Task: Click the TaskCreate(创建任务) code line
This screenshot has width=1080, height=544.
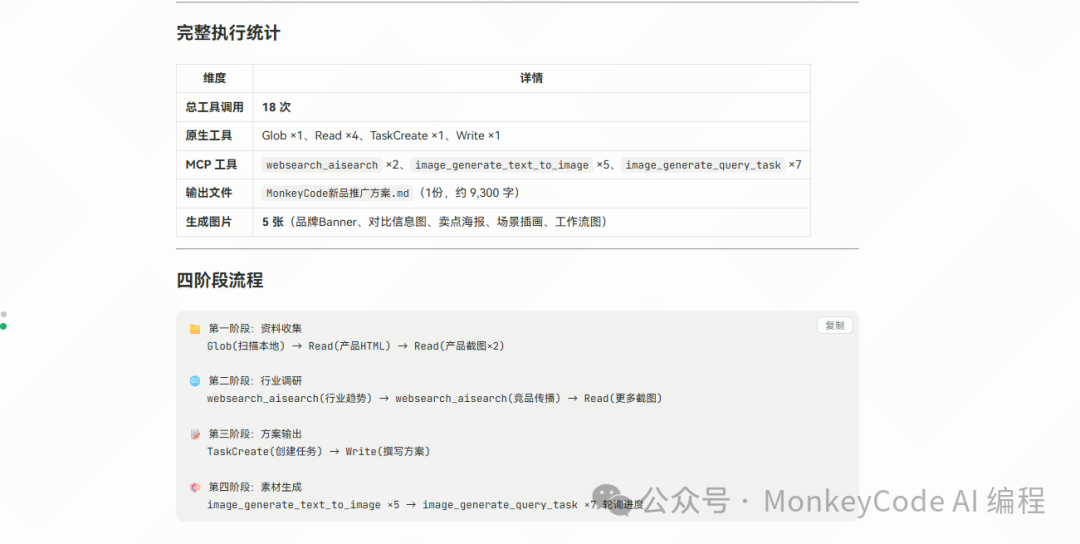Action: (x=318, y=451)
